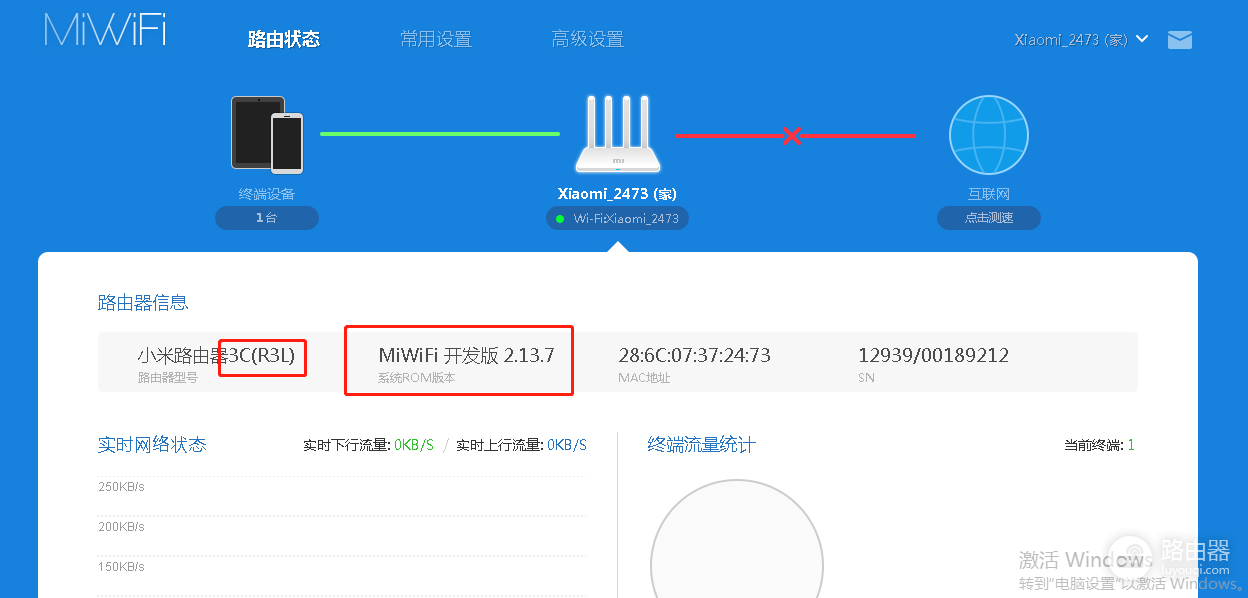Click MAC address 28:6C:07:37:24:73
1248x598 pixels.
(x=694, y=355)
